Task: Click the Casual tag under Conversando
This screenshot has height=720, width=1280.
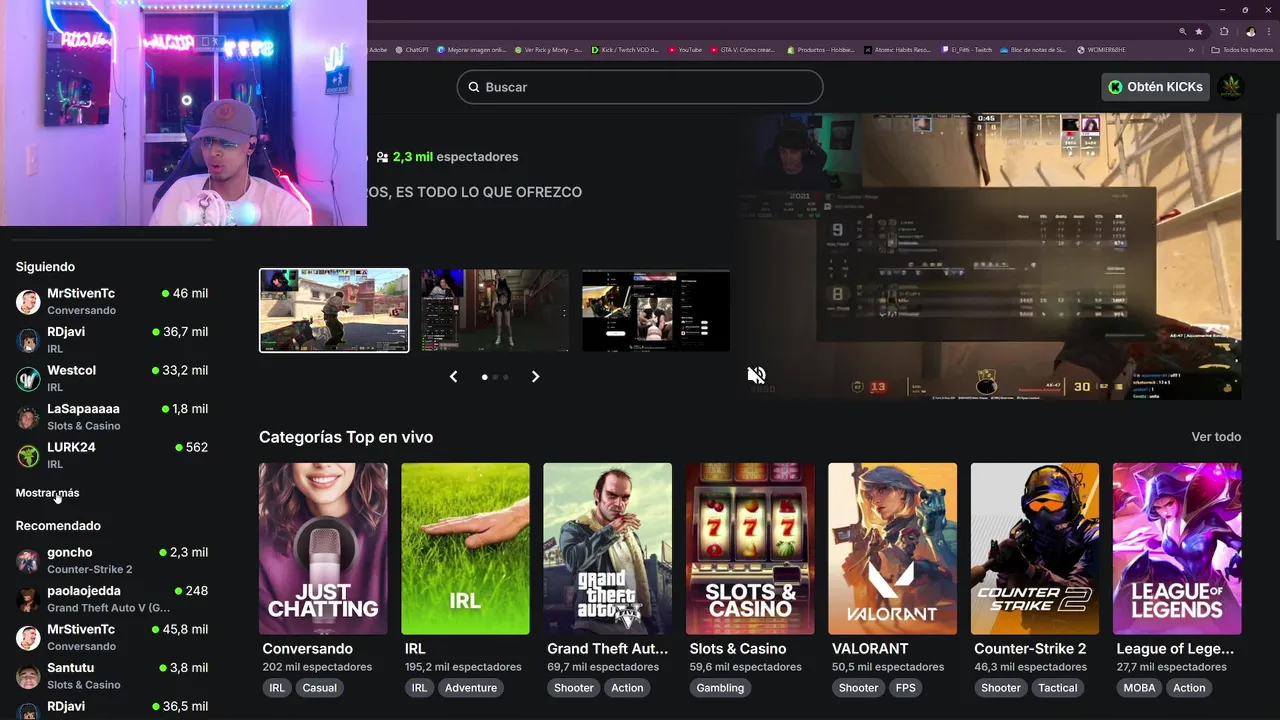Action: click(x=320, y=688)
